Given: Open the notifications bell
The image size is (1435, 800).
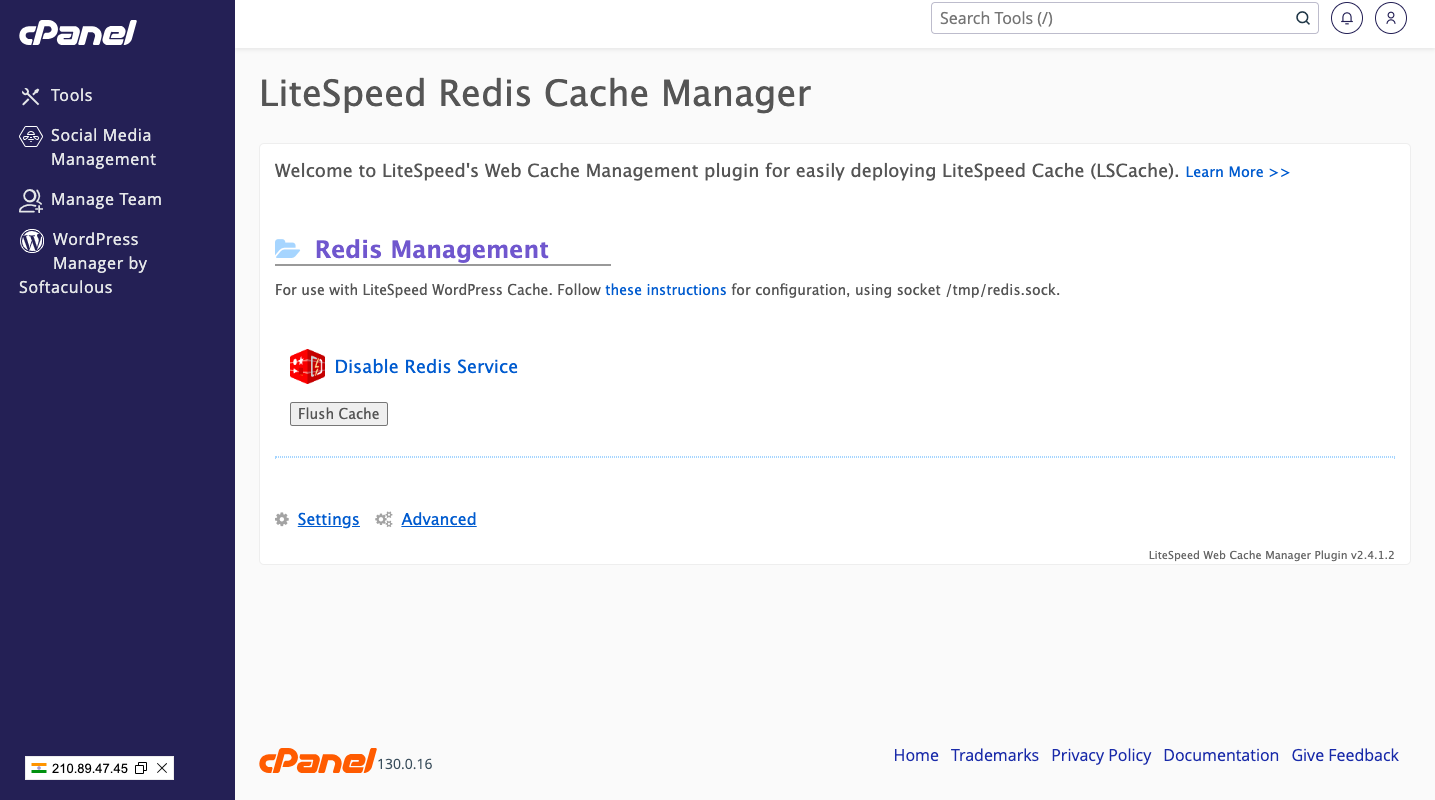Looking at the screenshot, I should click(1347, 18).
